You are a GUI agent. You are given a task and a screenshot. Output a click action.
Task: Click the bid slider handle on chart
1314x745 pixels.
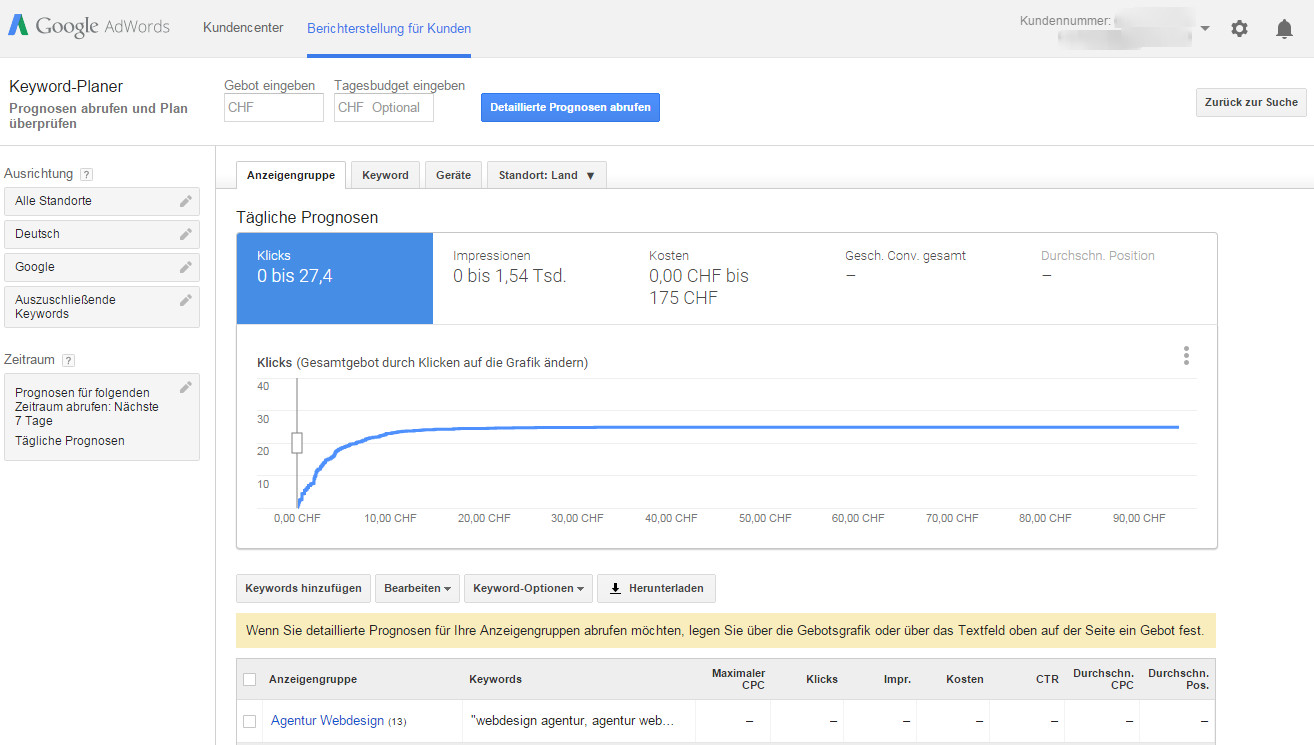click(297, 443)
